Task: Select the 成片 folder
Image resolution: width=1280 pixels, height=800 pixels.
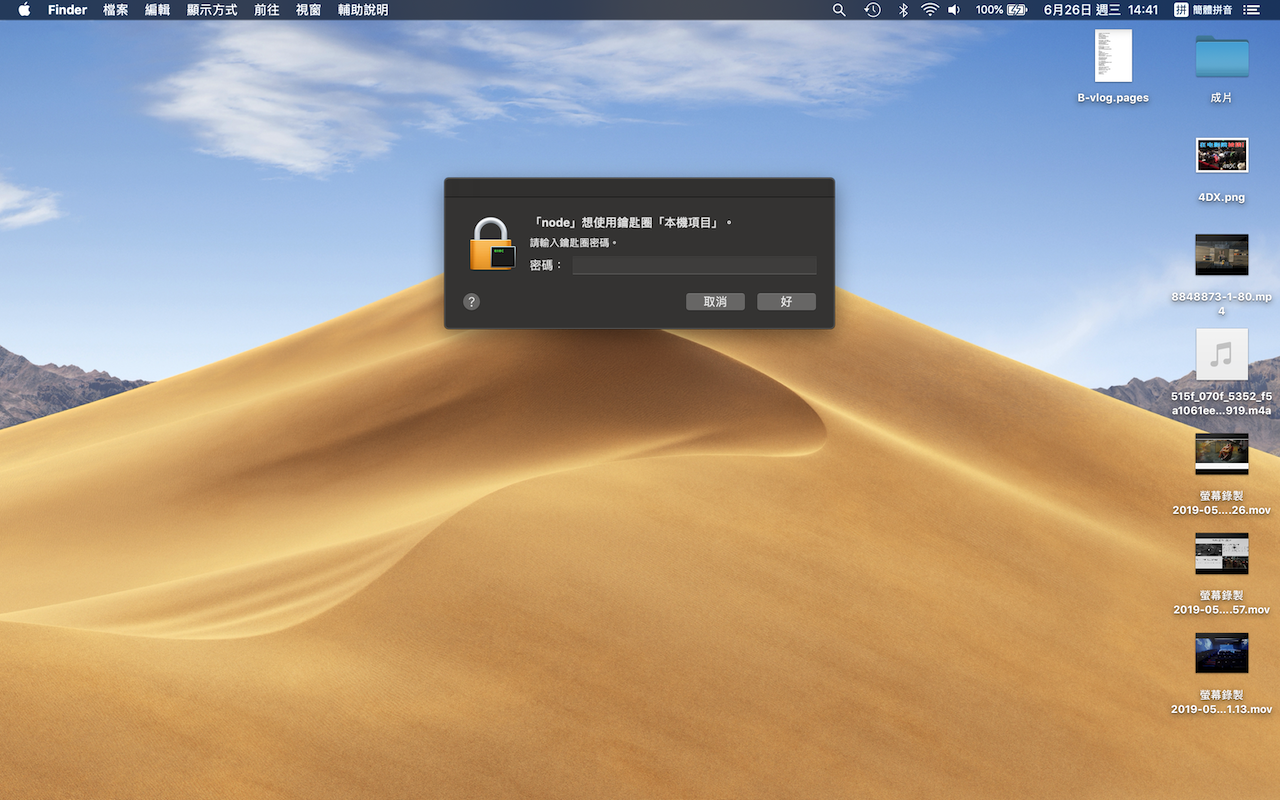Action: coord(1222,56)
